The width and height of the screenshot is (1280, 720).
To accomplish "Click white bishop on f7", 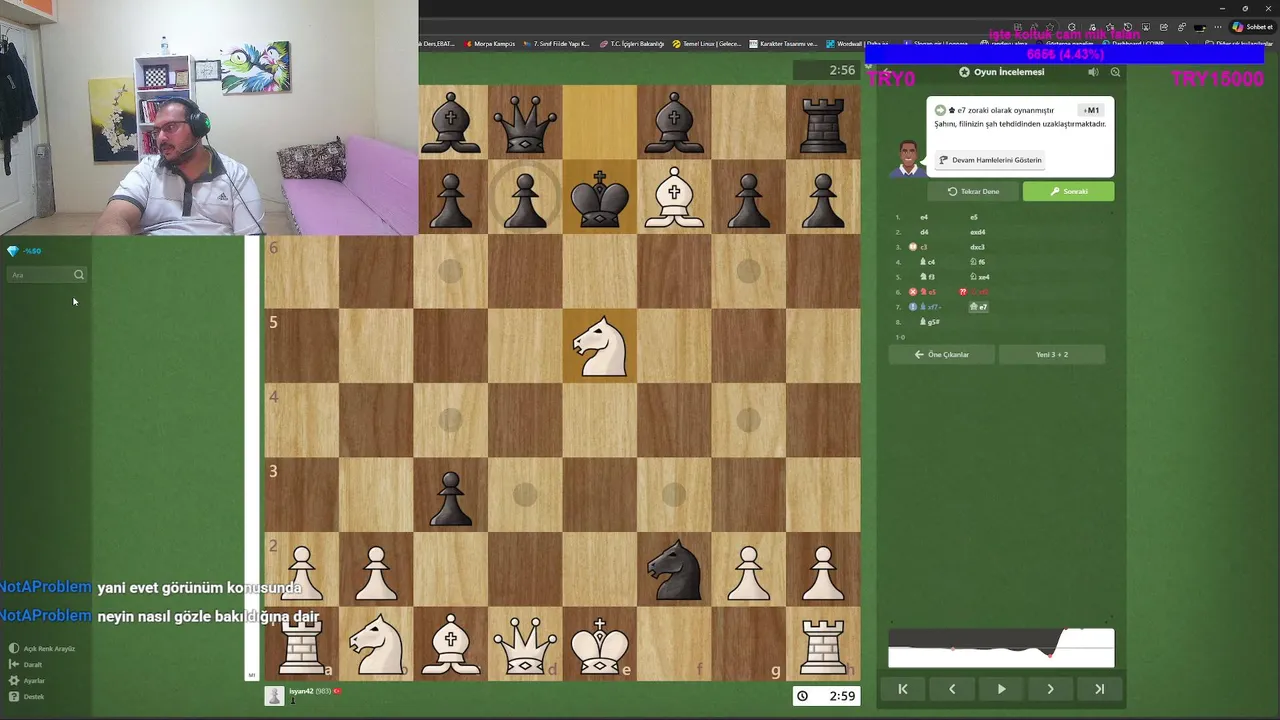I will (x=674, y=197).
